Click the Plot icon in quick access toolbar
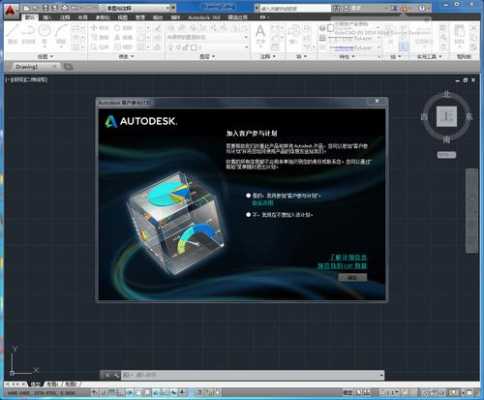This screenshot has width=484, height=400. (66, 8)
